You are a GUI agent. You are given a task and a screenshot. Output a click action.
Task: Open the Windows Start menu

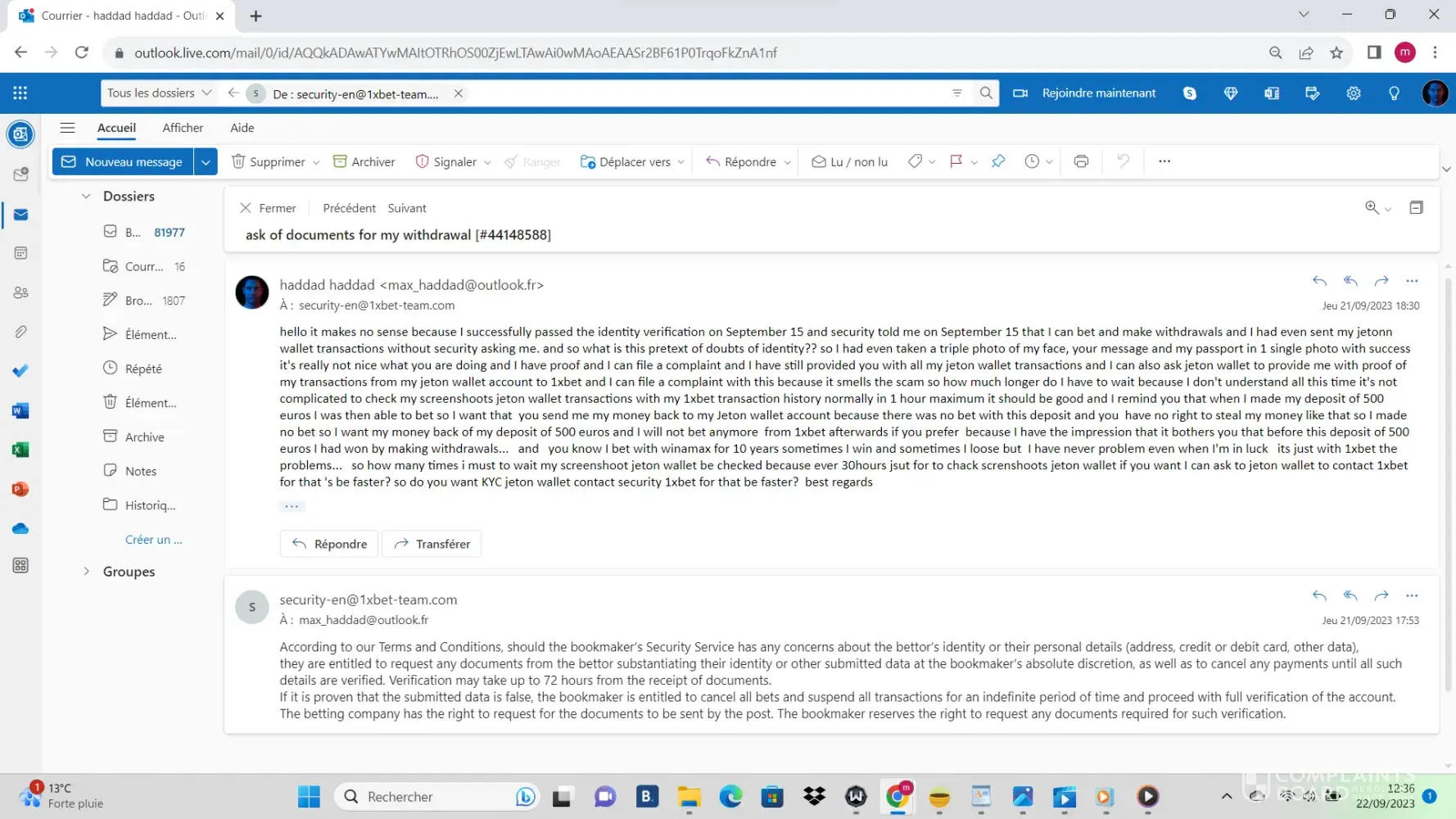(x=310, y=797)
